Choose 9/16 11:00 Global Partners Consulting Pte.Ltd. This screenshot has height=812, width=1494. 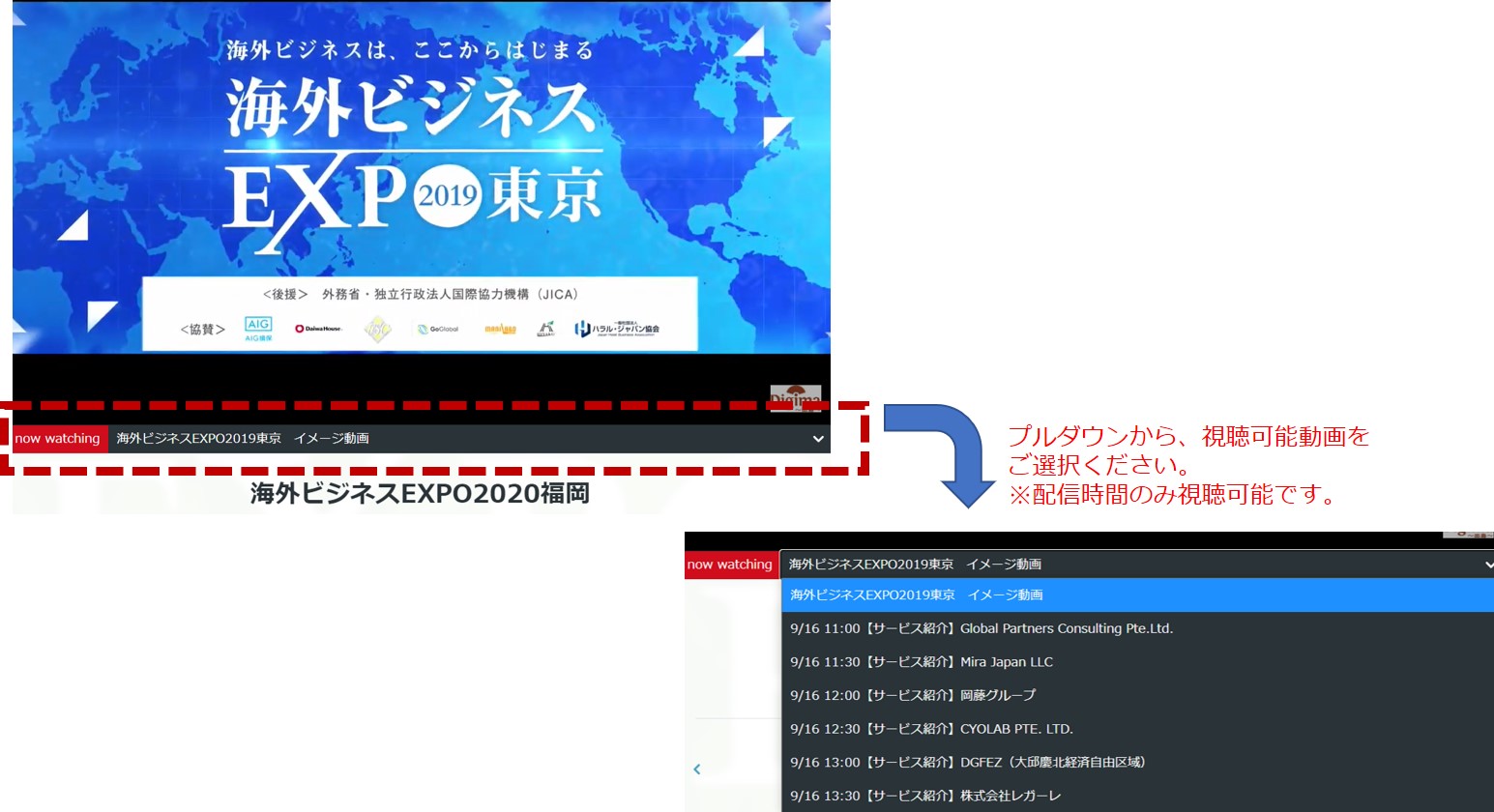(1137, 628)
